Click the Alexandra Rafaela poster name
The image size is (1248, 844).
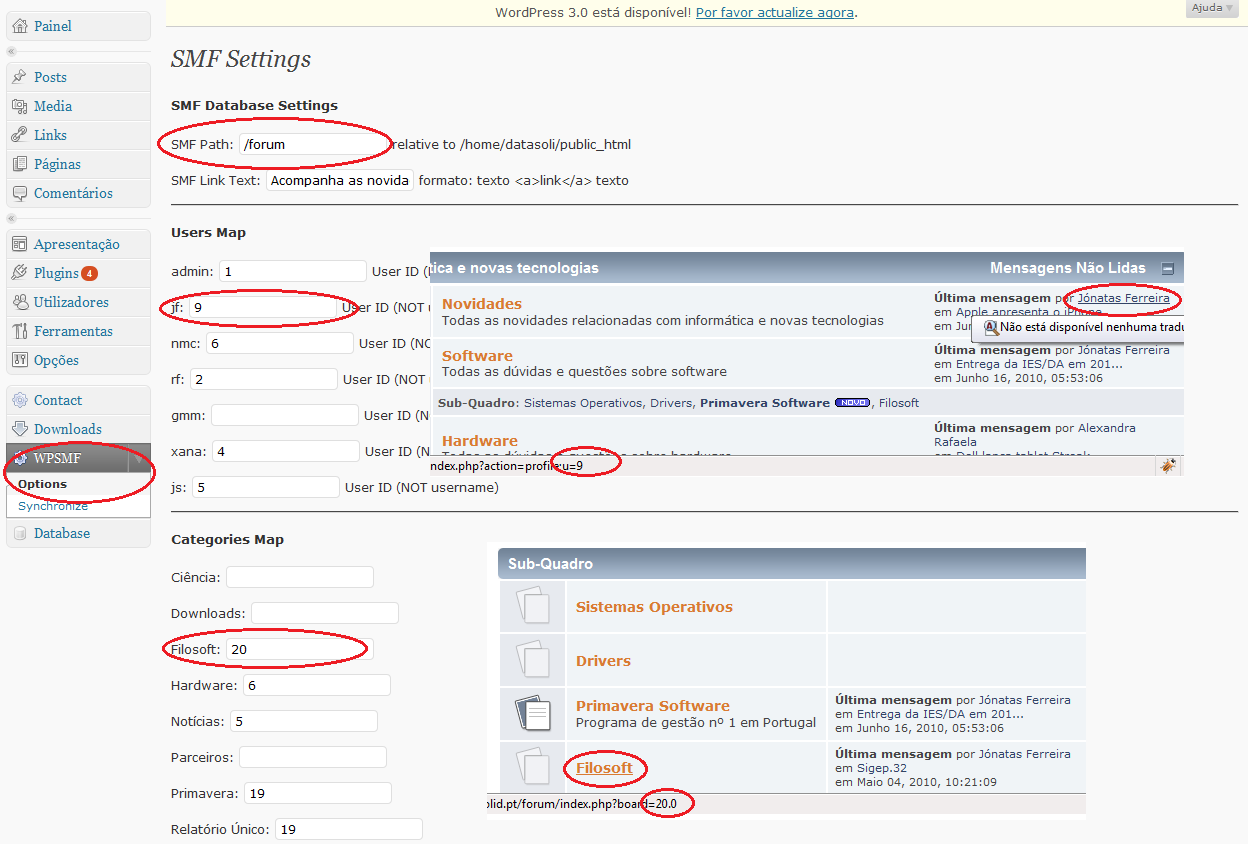point(1035,435)
